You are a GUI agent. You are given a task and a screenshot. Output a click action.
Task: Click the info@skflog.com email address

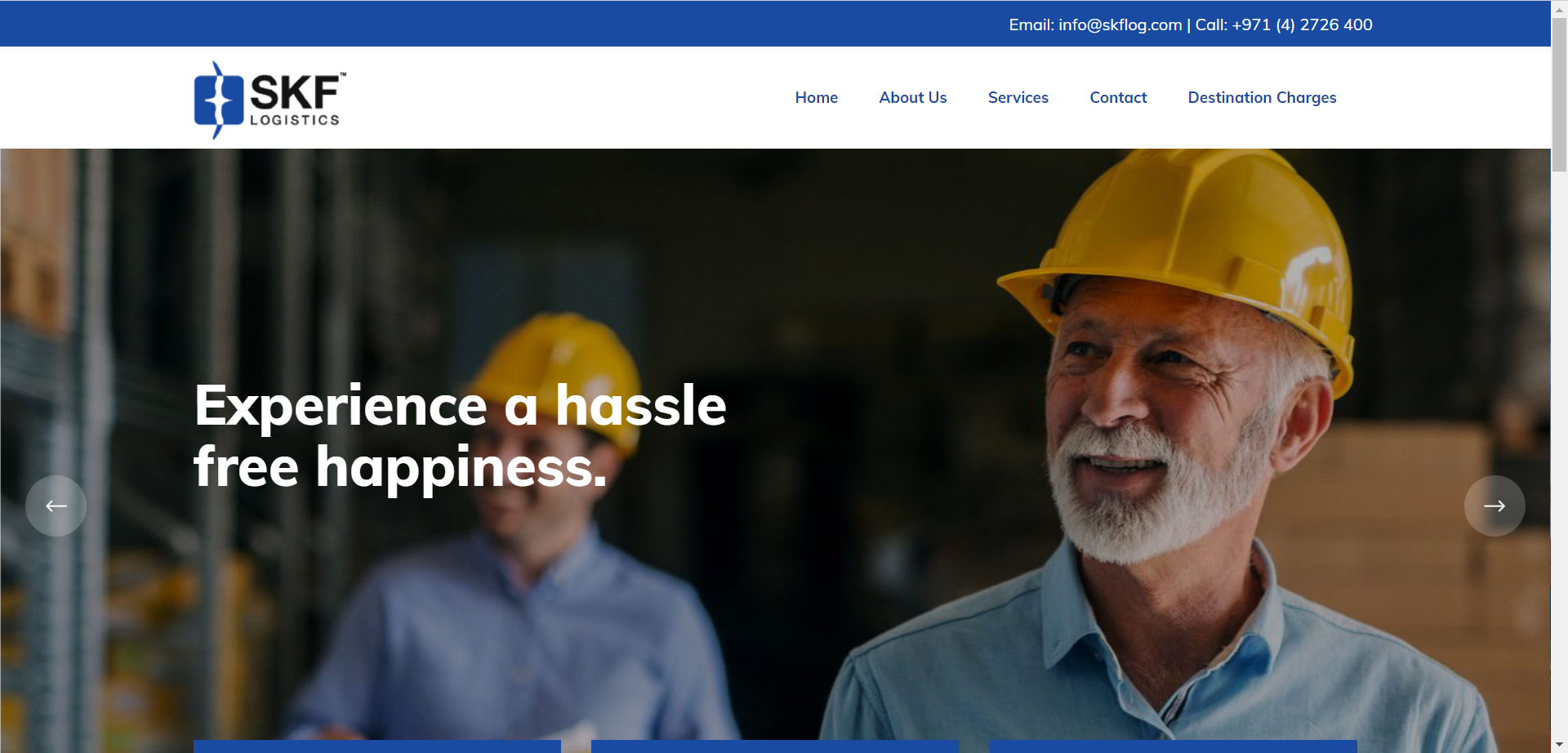1120,25
